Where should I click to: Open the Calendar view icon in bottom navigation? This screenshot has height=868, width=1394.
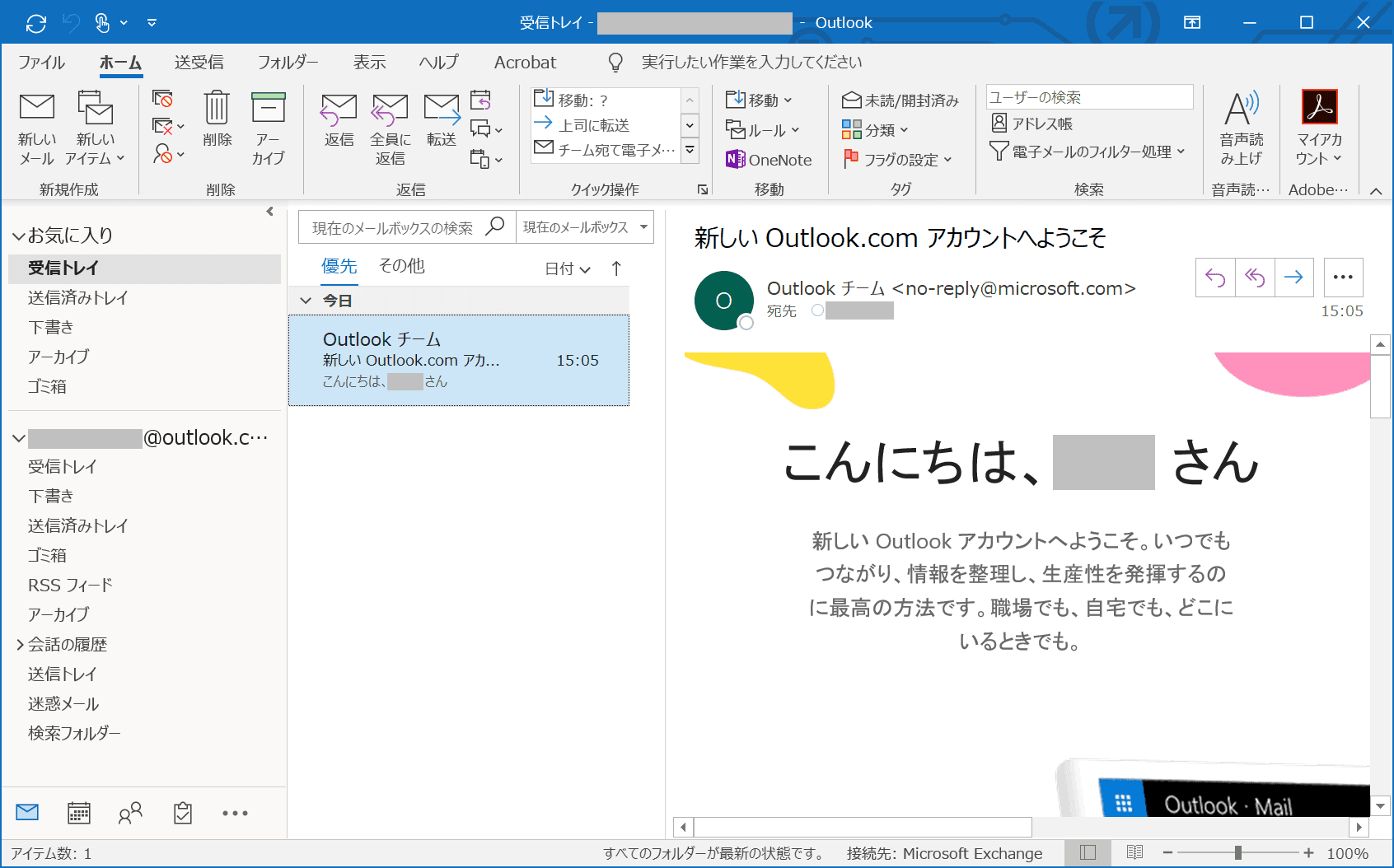click(79, 814)
